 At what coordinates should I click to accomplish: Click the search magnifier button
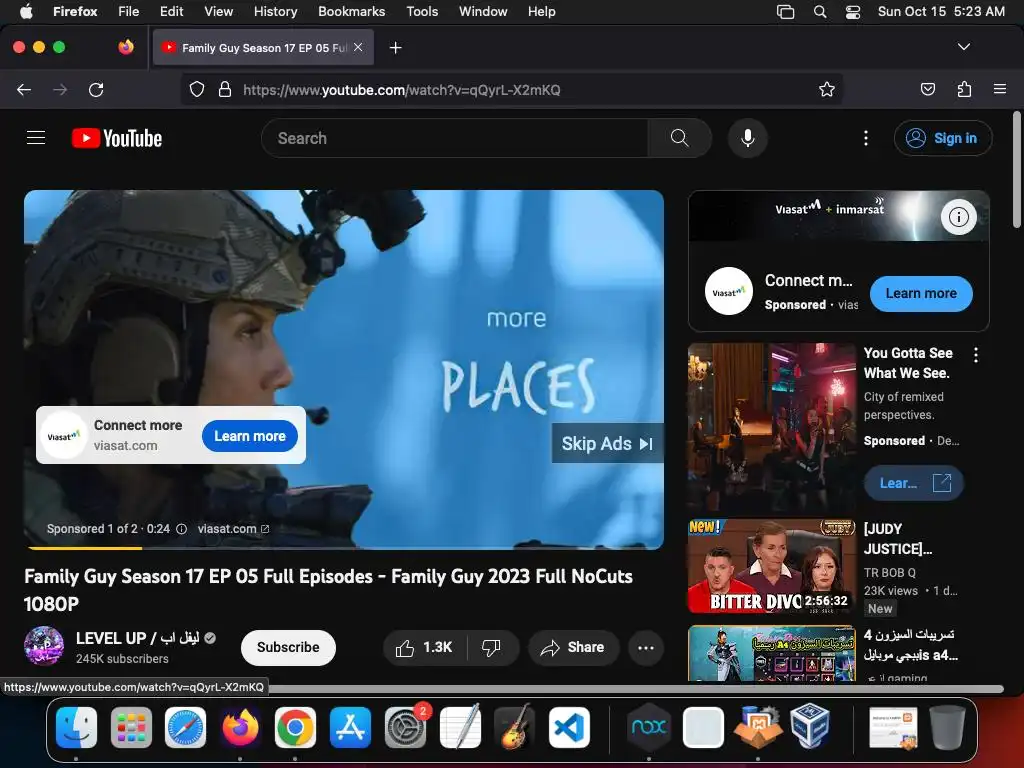pyautogui.click(x=679, y=138)
